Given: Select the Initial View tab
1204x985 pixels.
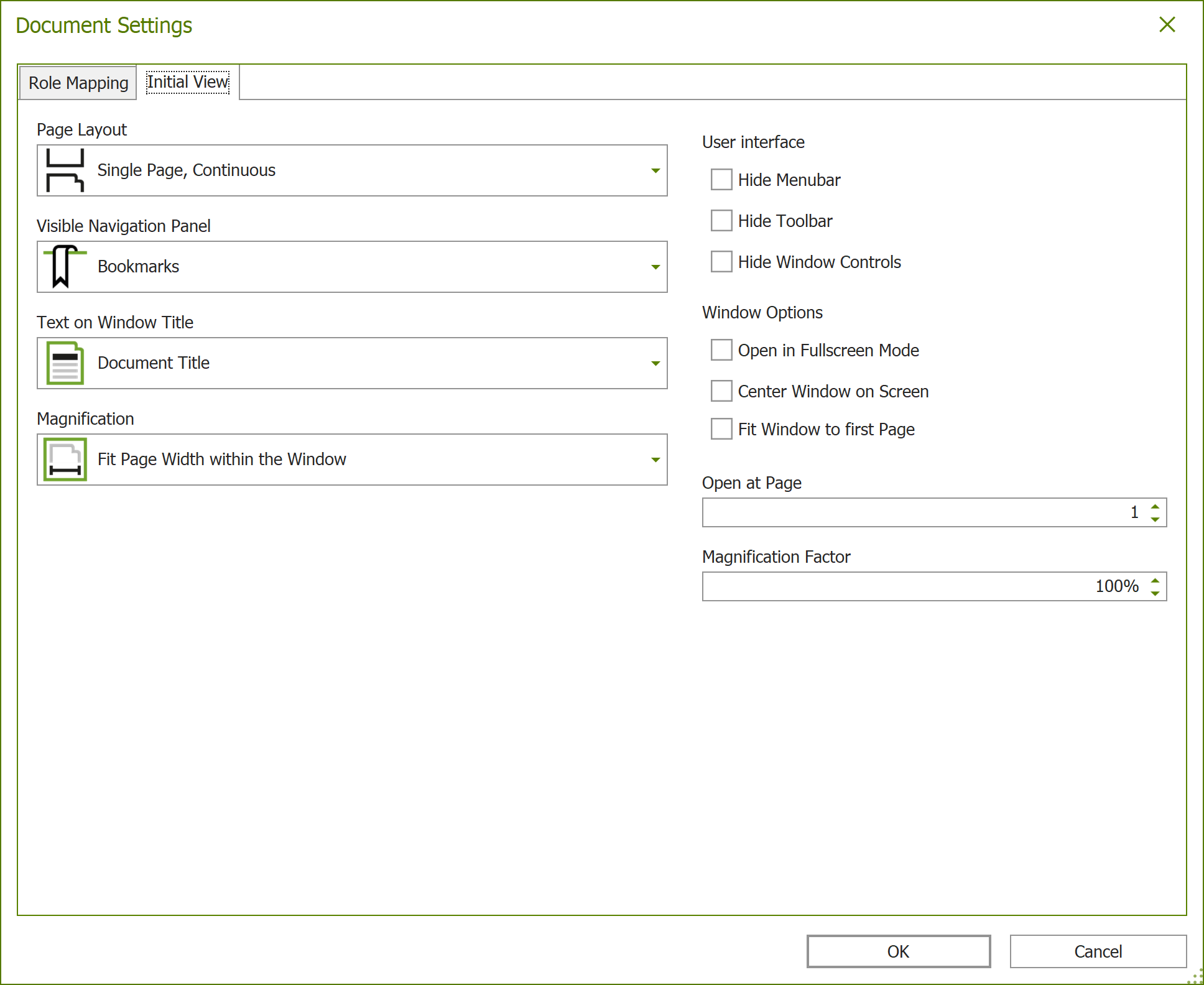Looking at the screenshot, I should pyautogui.click(x=187, y=81).
